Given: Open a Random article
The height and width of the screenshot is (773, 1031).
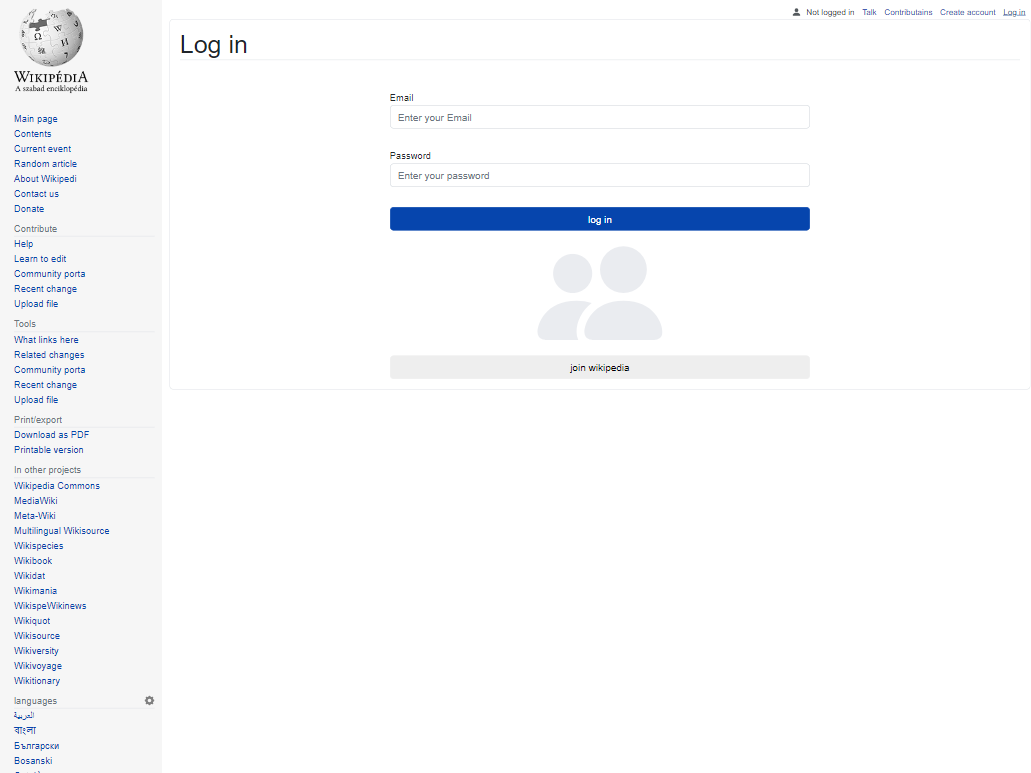Looking at the screenshot, I should (45, 164).
